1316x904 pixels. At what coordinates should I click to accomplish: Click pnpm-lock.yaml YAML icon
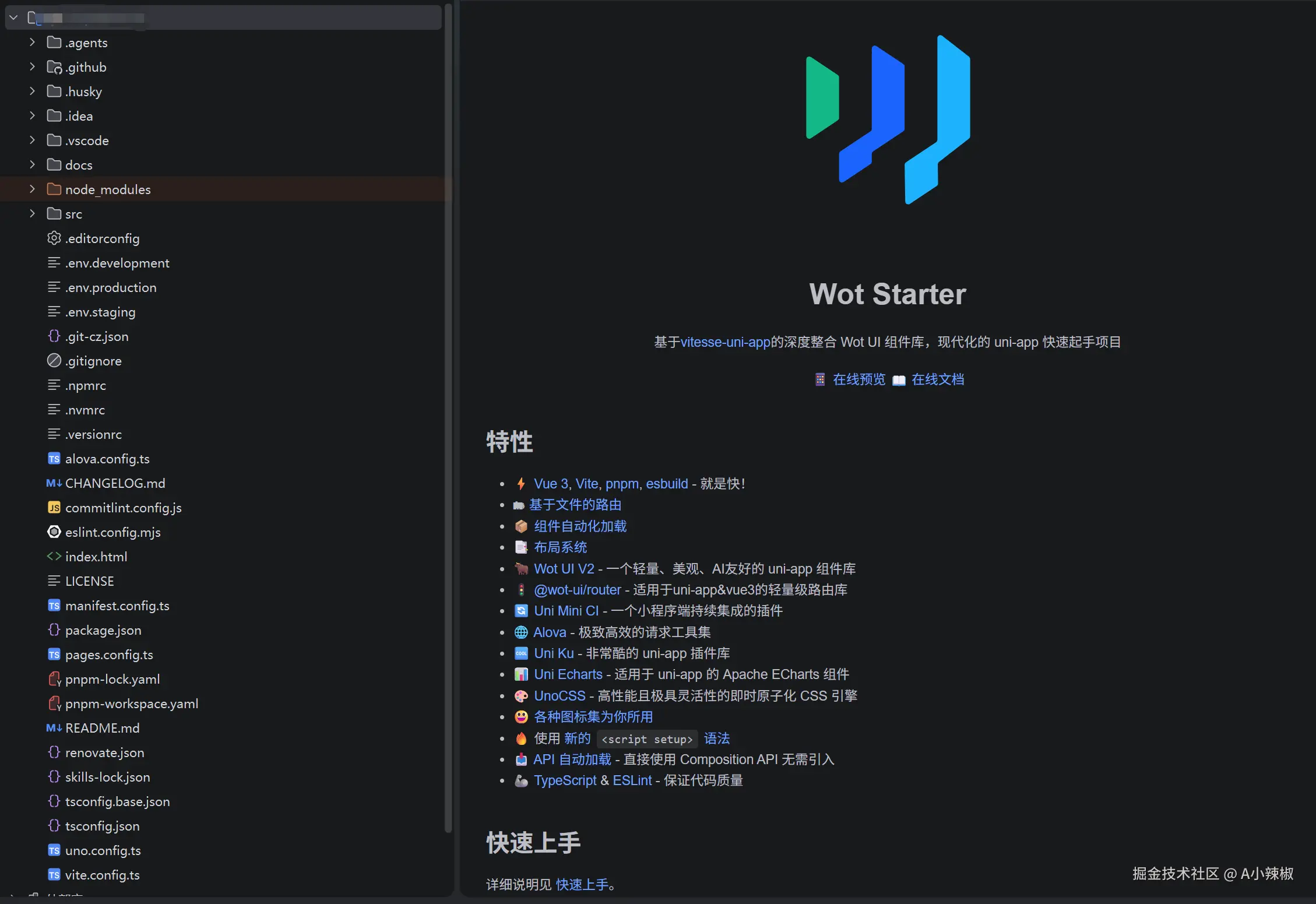tap(54, 679)
